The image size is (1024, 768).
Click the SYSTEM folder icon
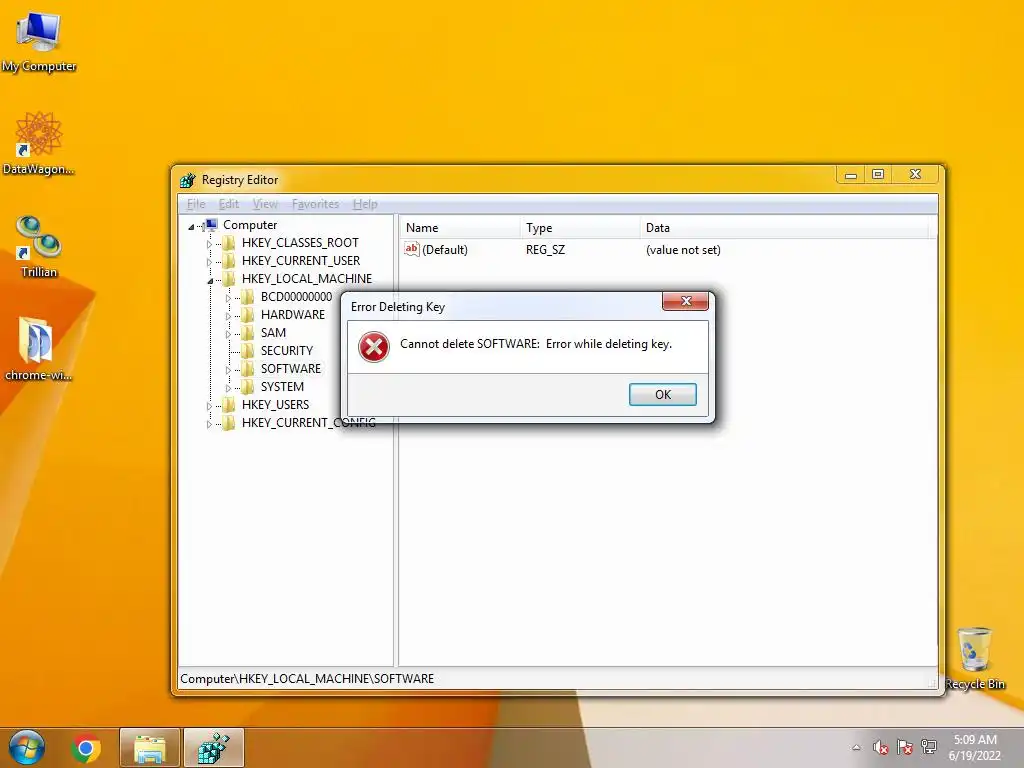click(248, 387)
